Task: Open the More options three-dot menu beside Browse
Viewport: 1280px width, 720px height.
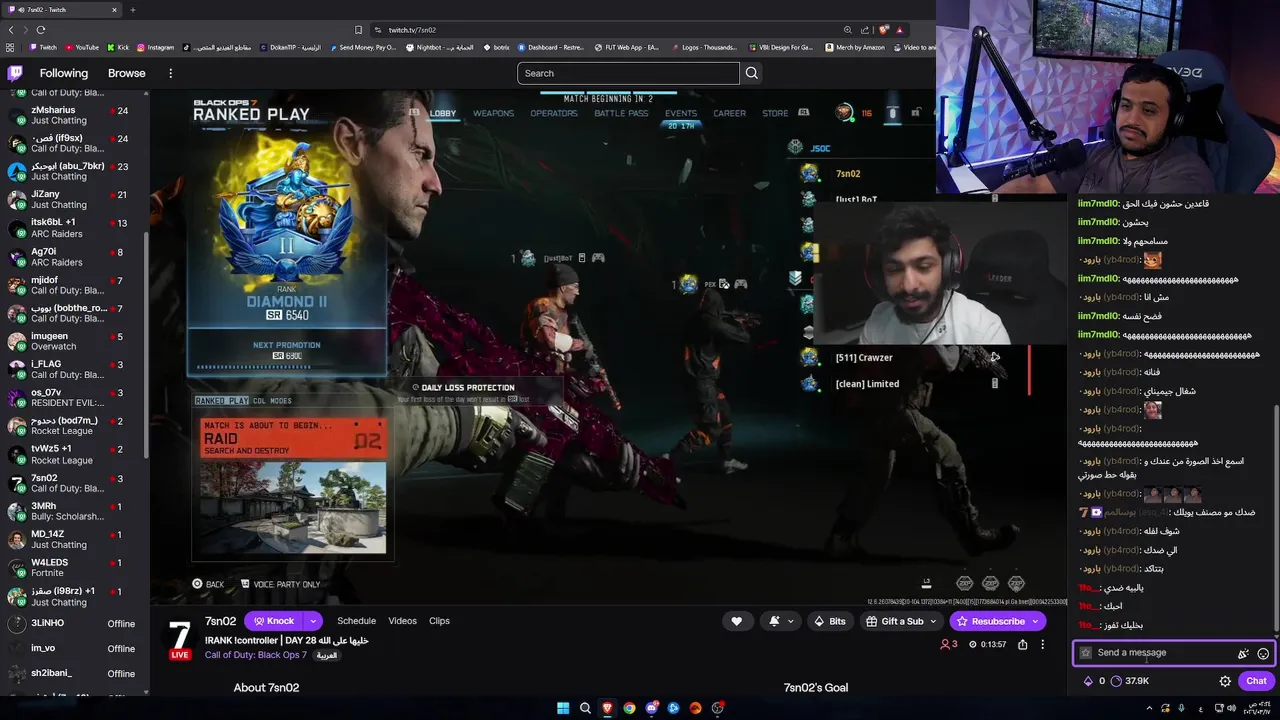Action: coord(170,73)
